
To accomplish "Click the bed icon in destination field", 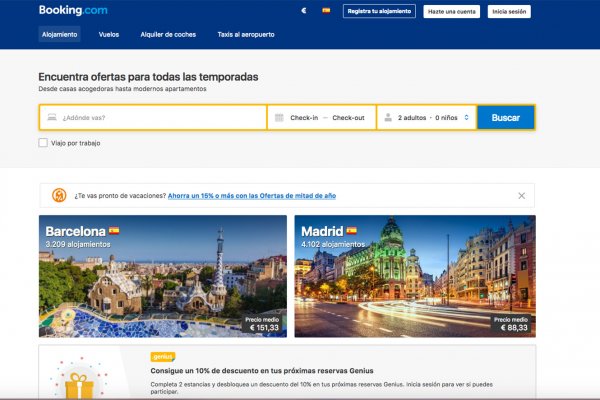I will [52, 118].
